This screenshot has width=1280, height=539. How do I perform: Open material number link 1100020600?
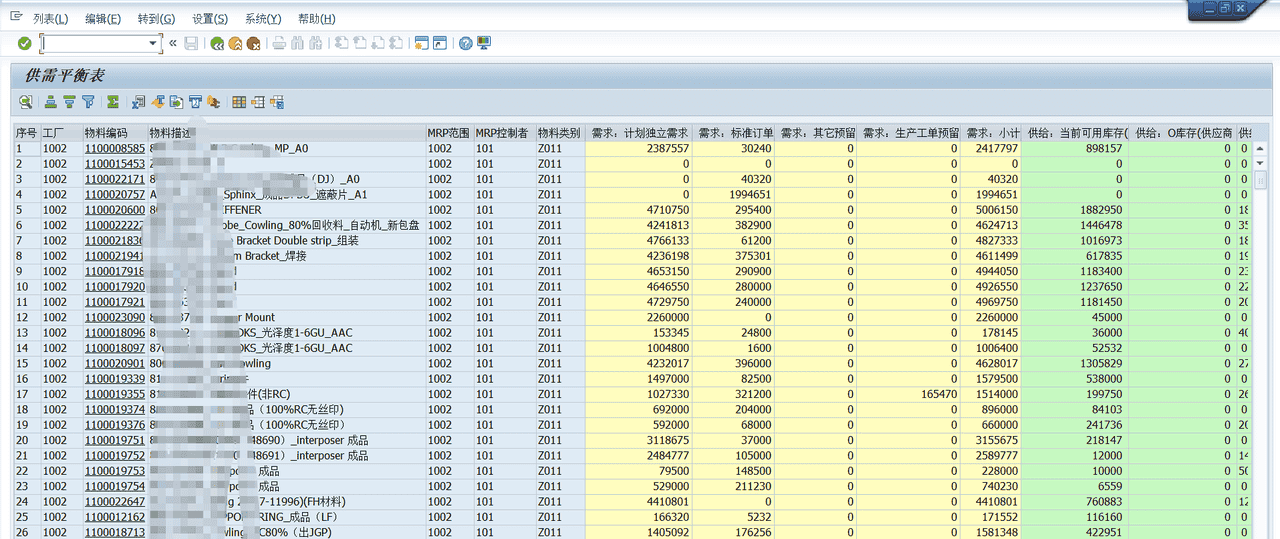(x=114, y=210)
